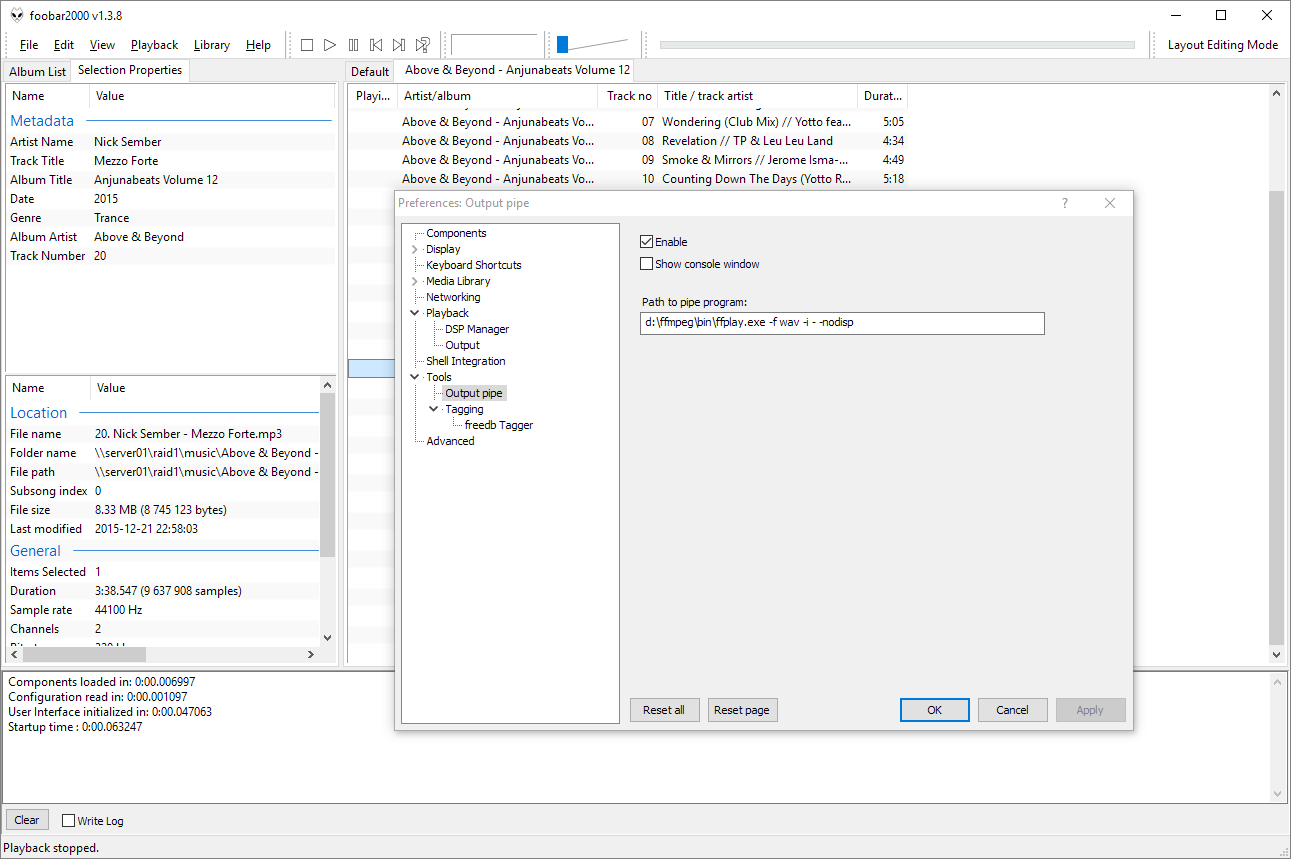The width and height of the screenshot is (1291, 859).
Task: Click Layout Editing Mode in the toolbar
Action: click(x=1222, y=45)
